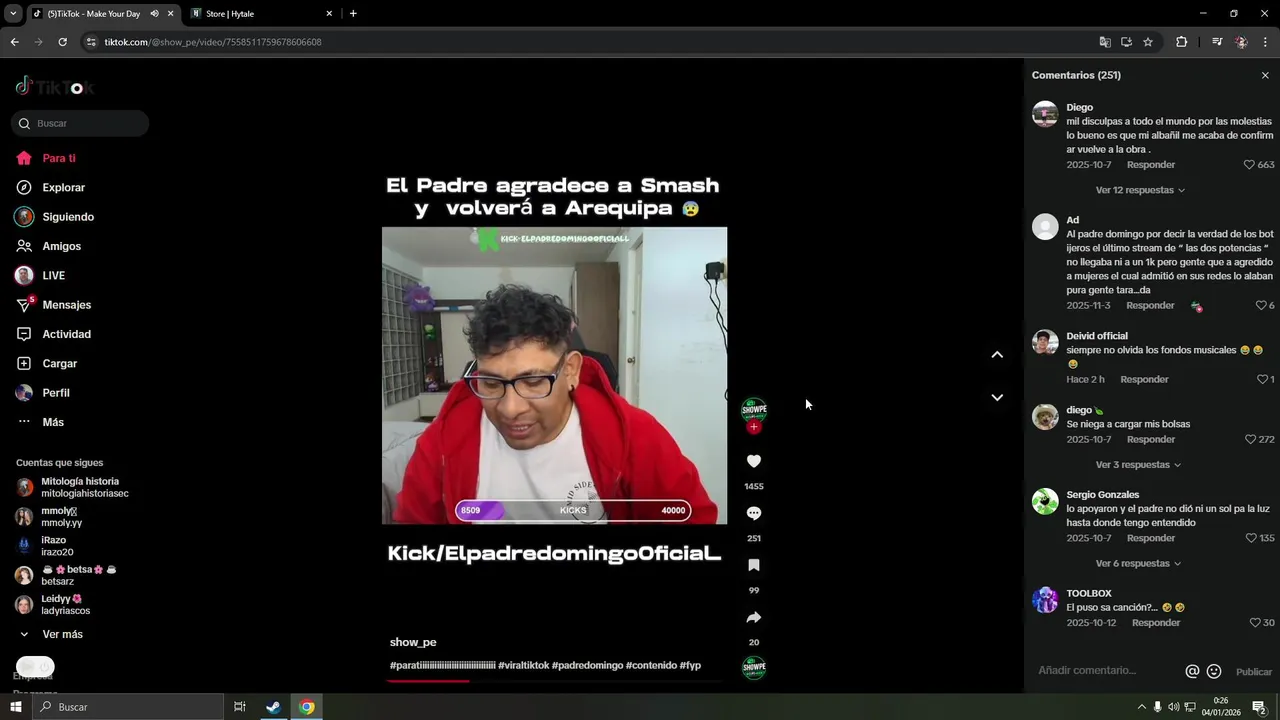Expand Ver 12 respuestas under Diego's comment

[1140, 190]
